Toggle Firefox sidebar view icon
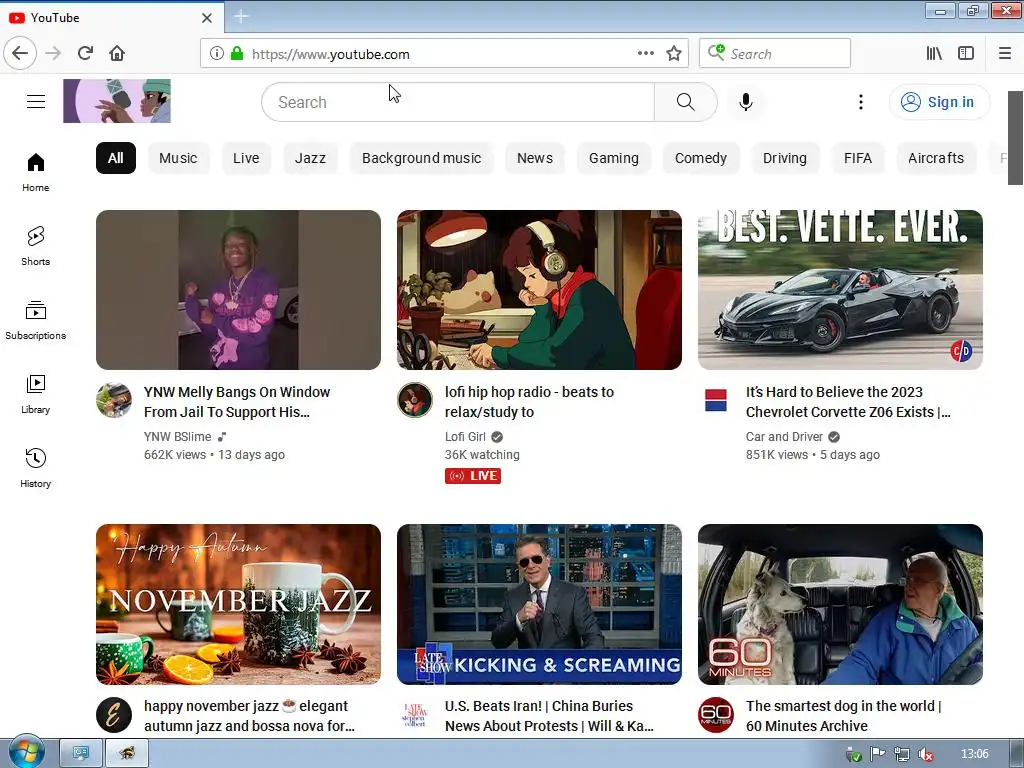This screenshot has width=1024, height=768. [x=966, y=54]
